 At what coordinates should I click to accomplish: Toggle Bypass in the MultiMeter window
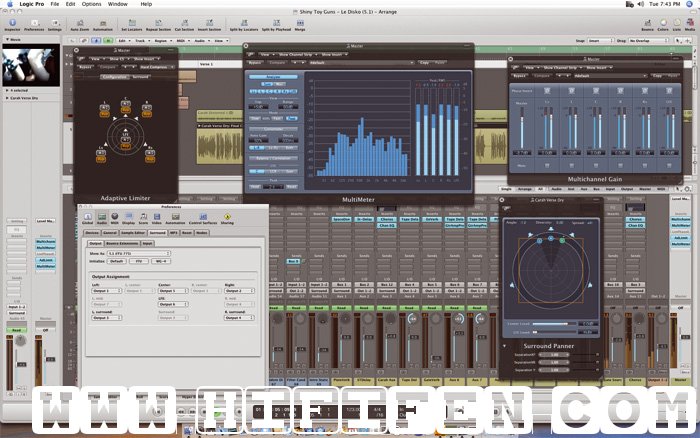255,63
